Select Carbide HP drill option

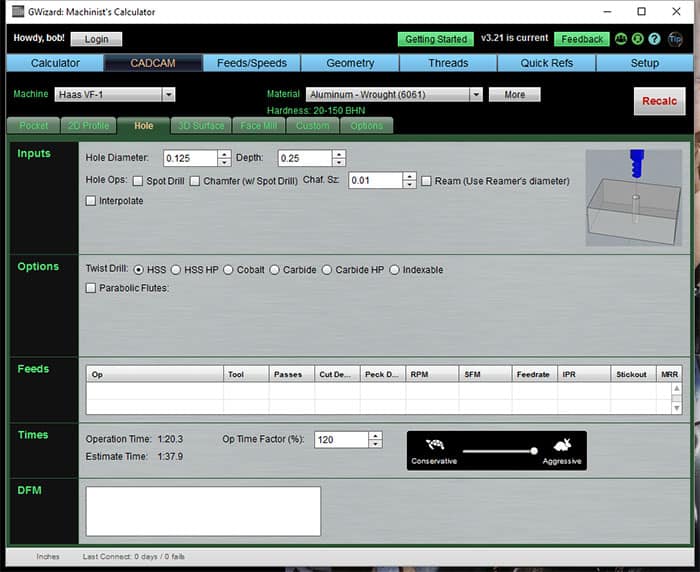pos(327,270)
